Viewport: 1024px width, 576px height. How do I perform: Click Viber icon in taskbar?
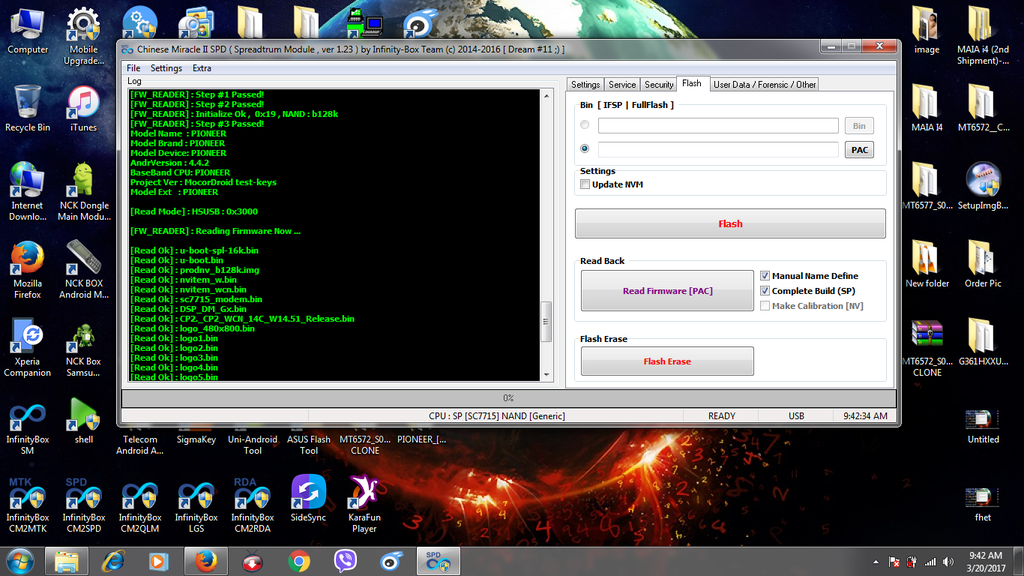[346, 561]
